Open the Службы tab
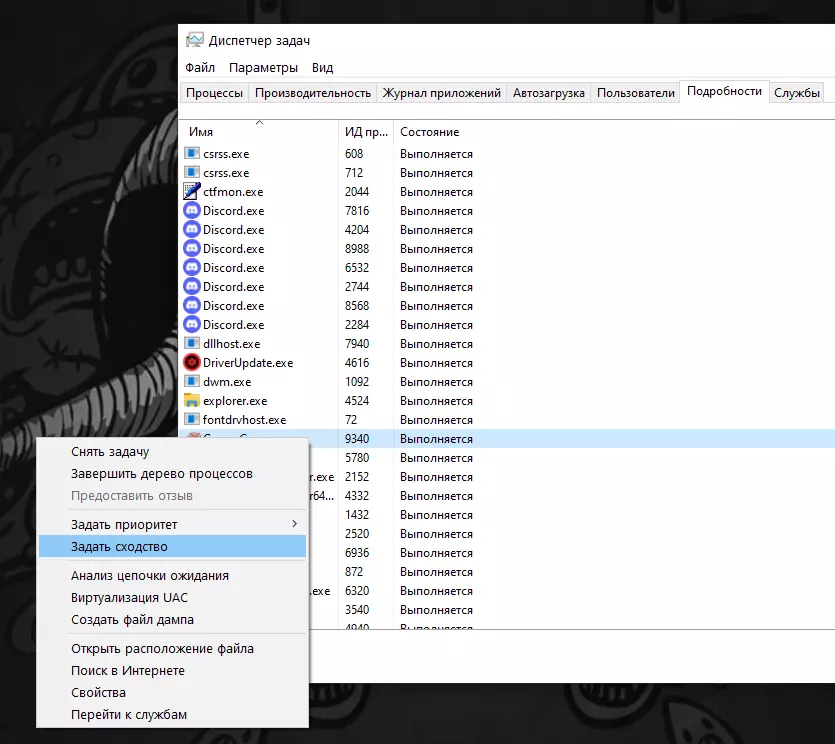 tap(797, 93)
